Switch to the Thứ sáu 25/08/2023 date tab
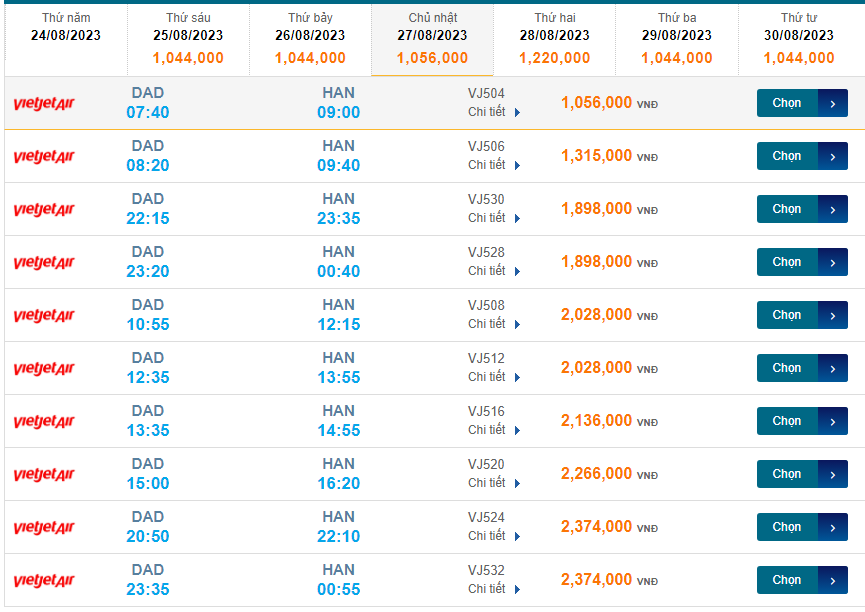 188,39
